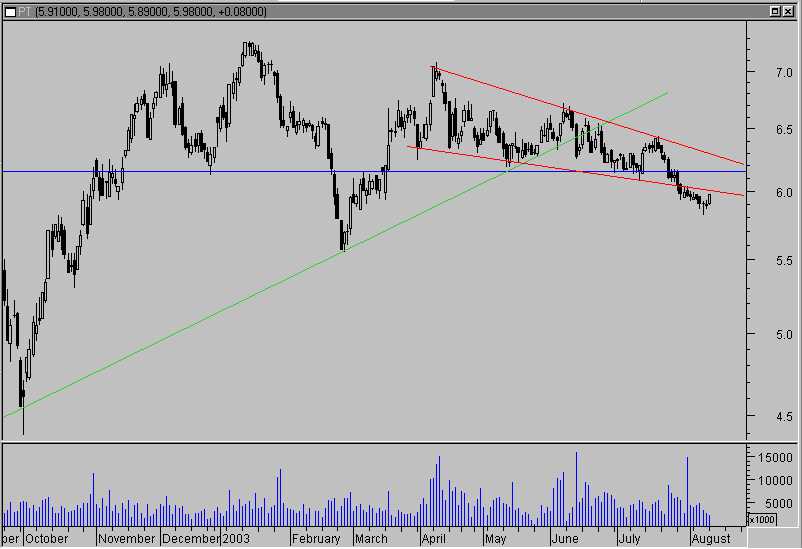Select the PT ticker title text
The width and height of the screenshot is (802, 549).
[25, 11]
